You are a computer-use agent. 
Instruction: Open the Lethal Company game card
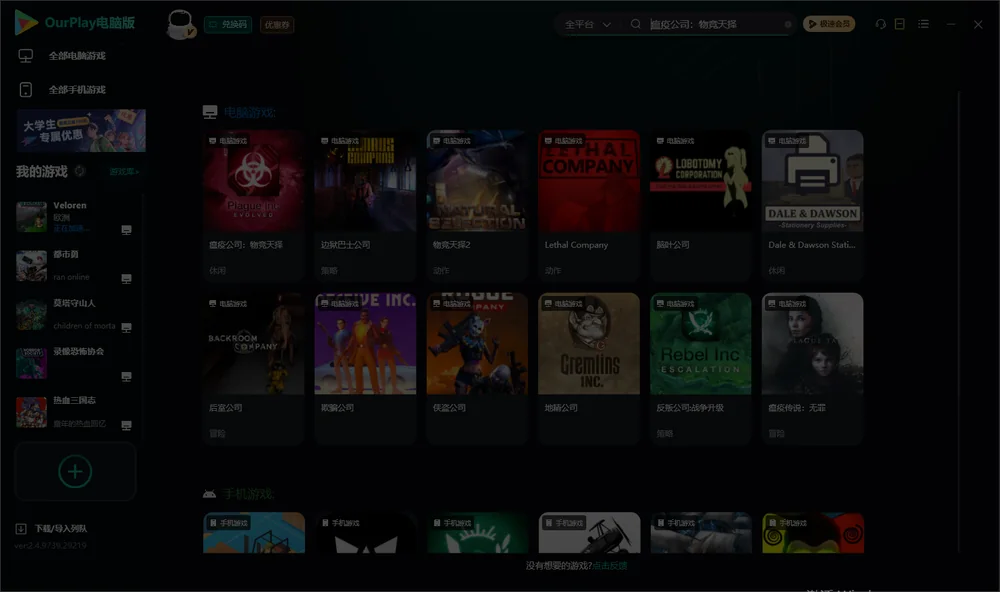pyautogui.click(x=589, y=206)
